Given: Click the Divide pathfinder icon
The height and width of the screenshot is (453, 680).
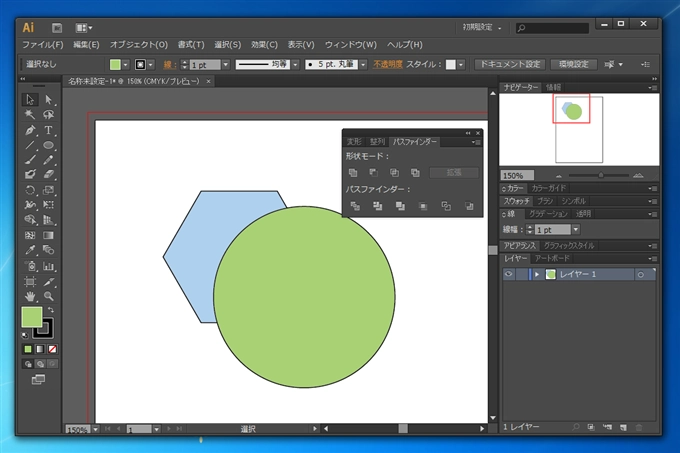Looking at the screenshot, I should click(x=355, y=206).
